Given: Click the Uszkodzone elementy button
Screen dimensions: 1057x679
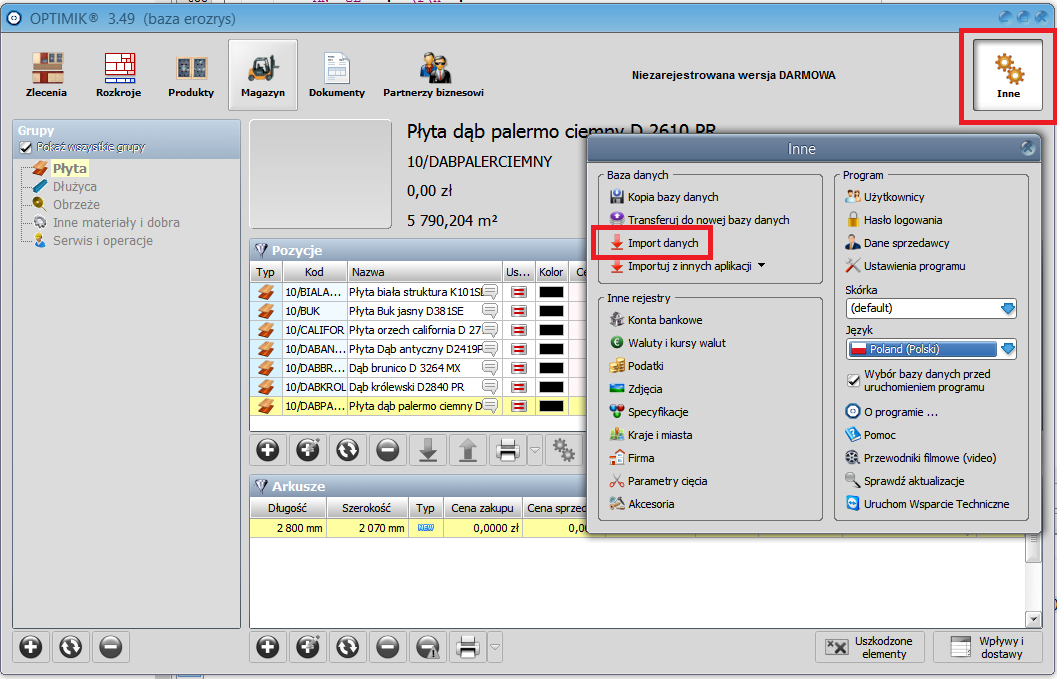Looking at the screenshot, I should [x=869, y=647].
